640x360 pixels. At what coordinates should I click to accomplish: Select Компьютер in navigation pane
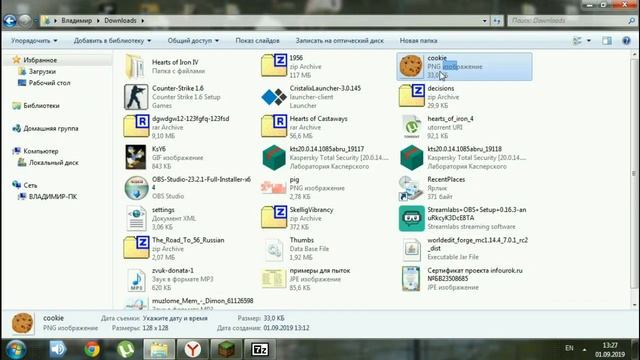[41, 151]
